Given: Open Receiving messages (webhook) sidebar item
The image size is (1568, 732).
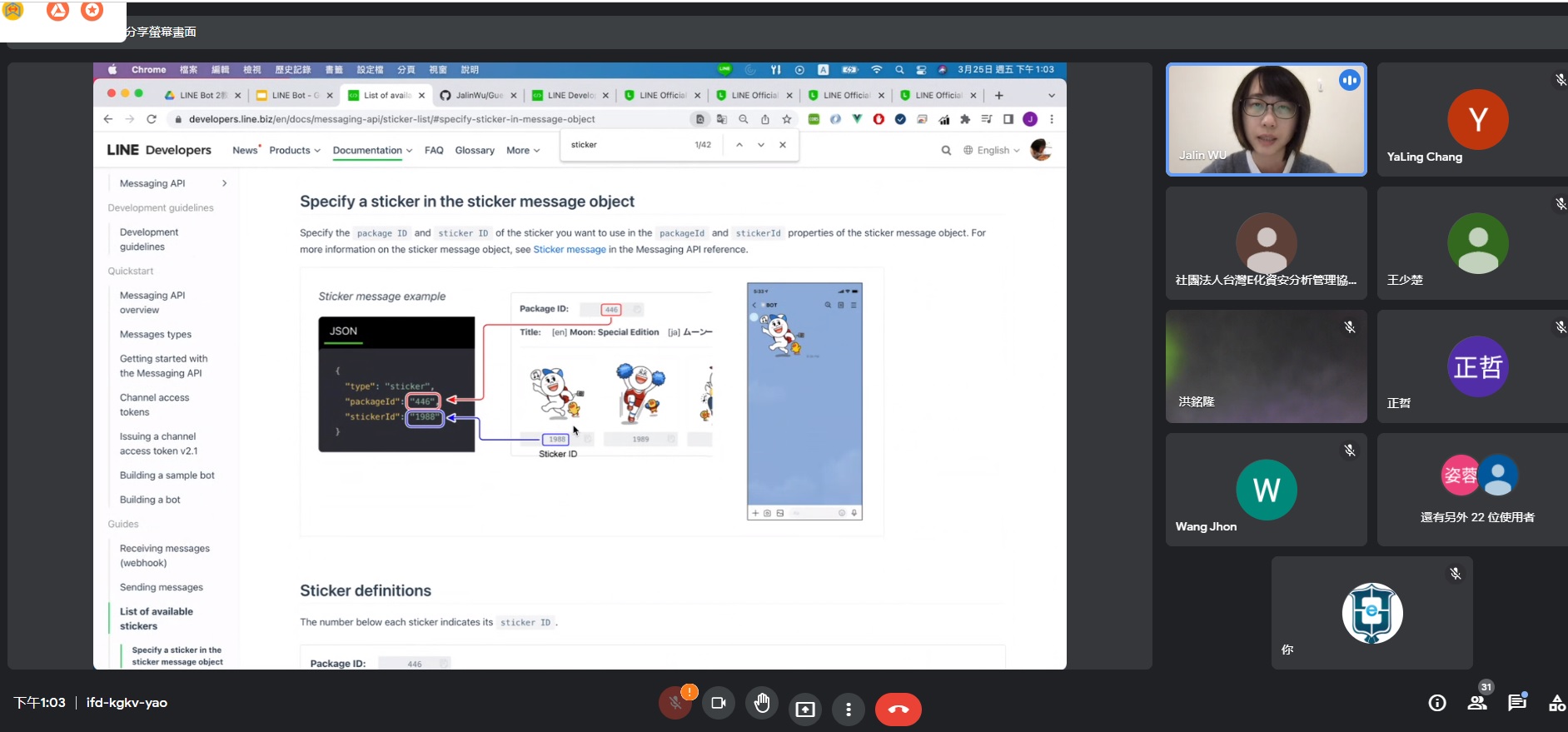Looking at the screenshot, I should tap(165, 555).
